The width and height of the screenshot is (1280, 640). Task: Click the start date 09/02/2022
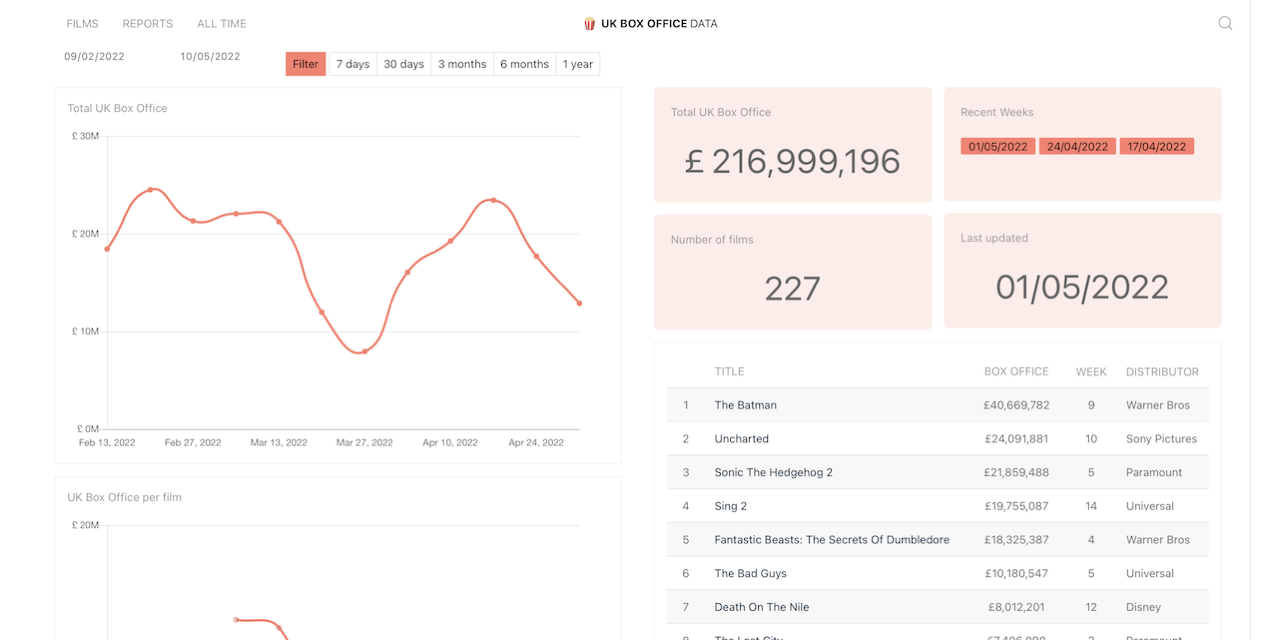pos(94,57)
